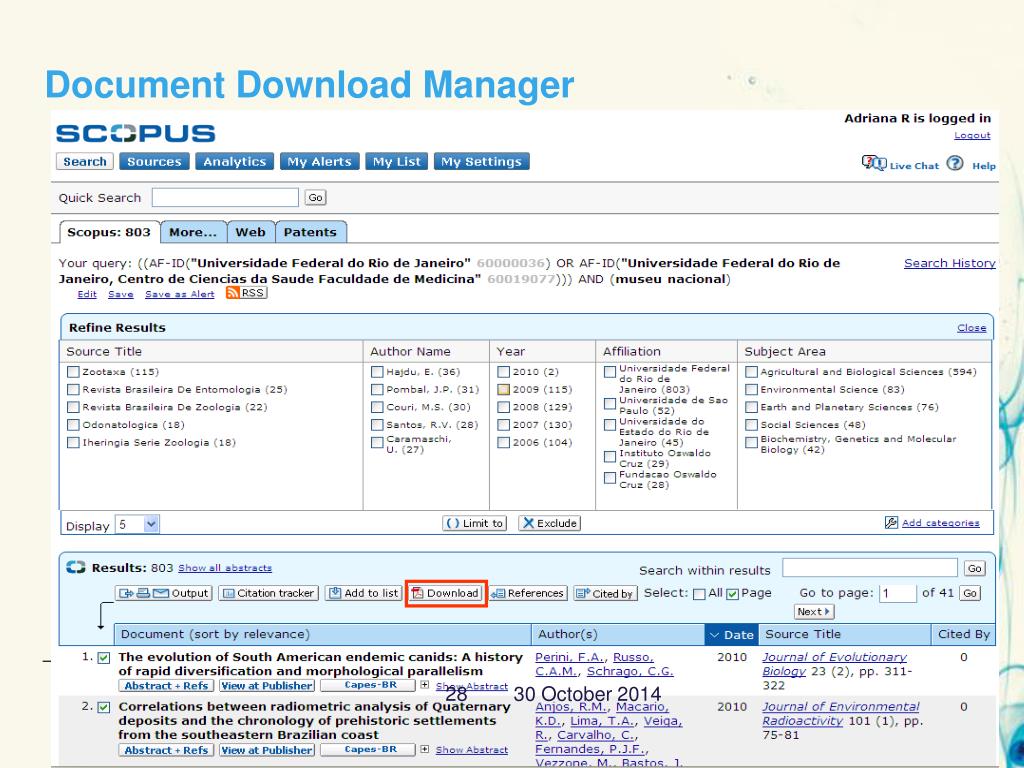
Task: Toggle the Select Page checkbox
Action: 733,594
